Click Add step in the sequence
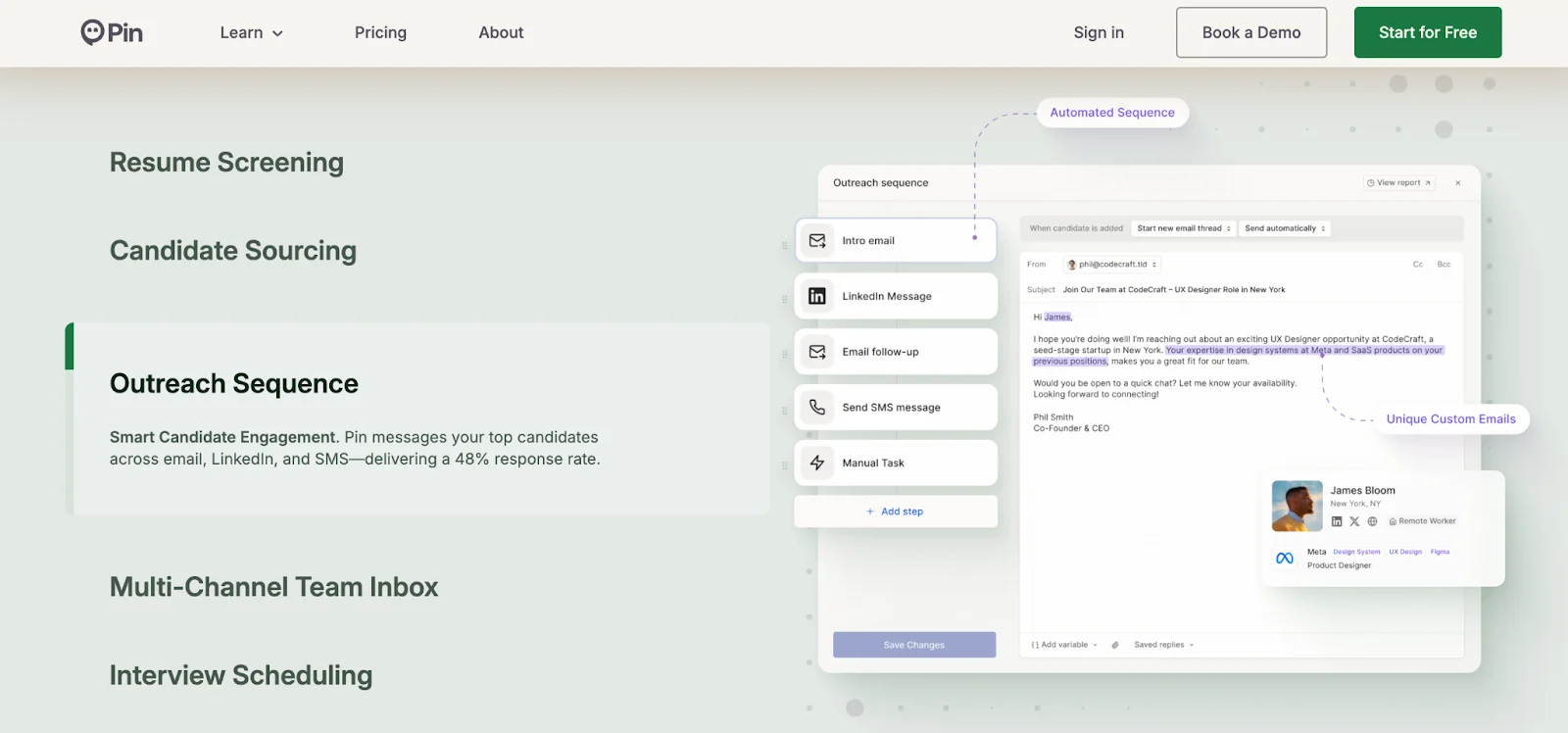 [x=895, y=512]
